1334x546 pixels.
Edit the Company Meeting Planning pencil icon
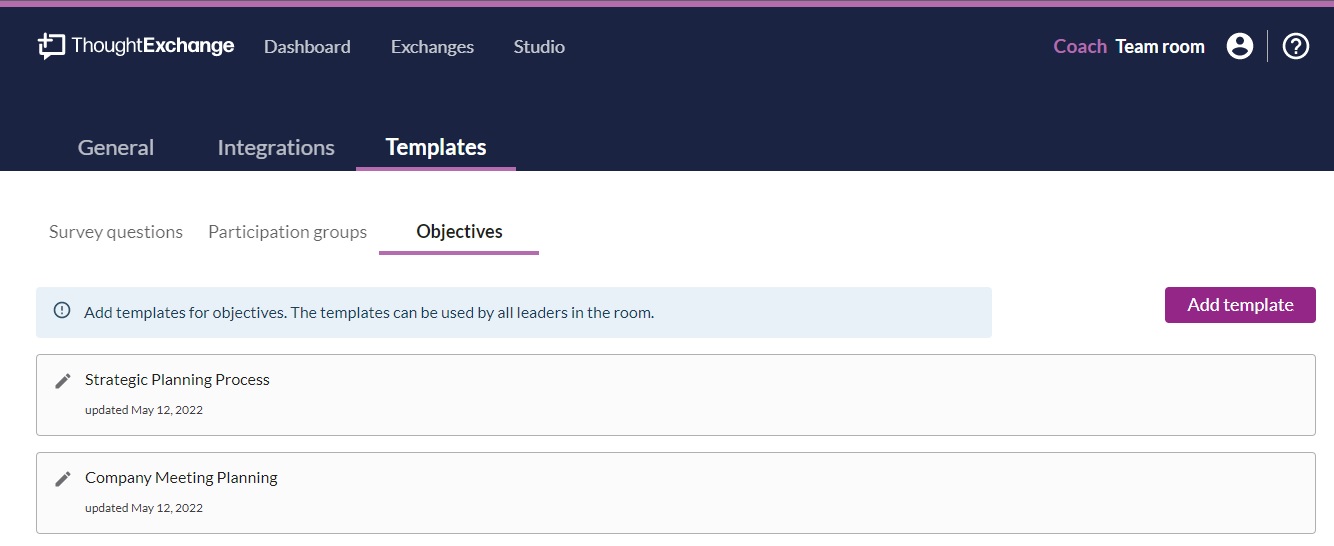63,479
